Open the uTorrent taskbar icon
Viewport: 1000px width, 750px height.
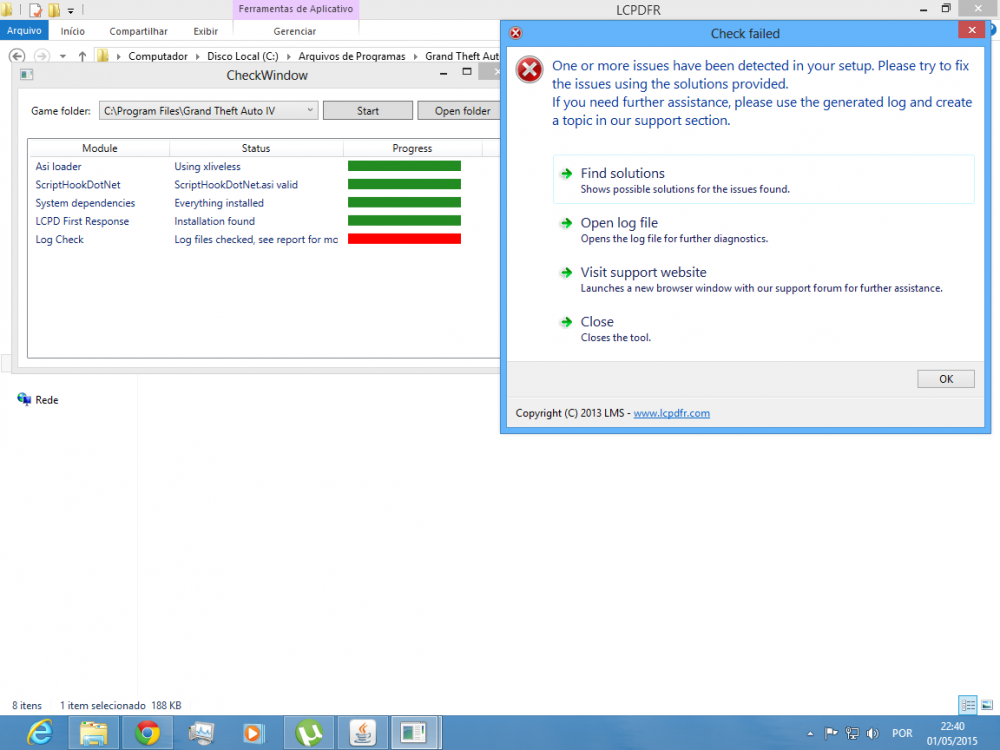pyautogui.click(x=309, y=733)
